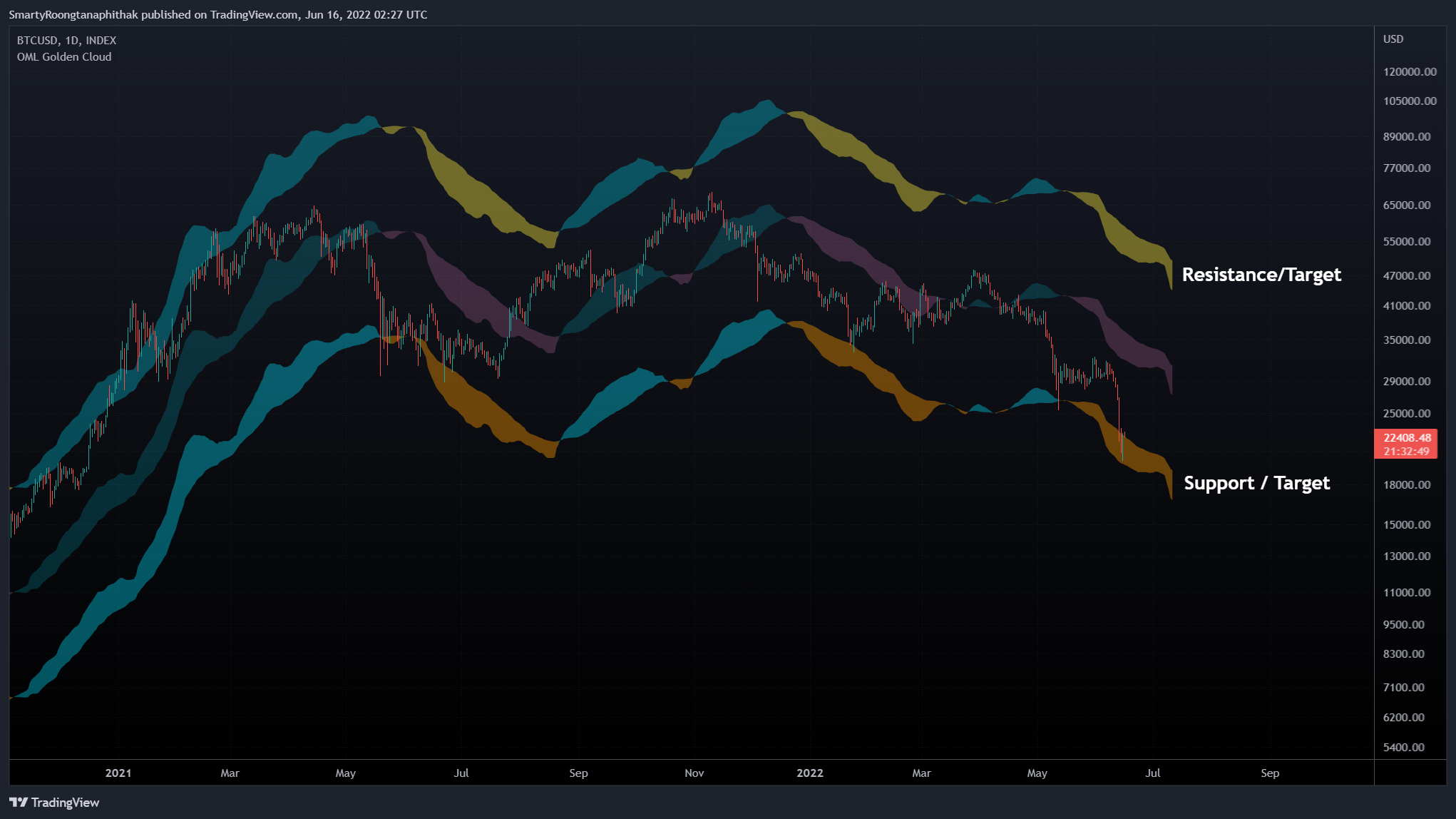This screenshot has height=819, width=1456.
Task: Click the 2022 label on time axis
Action: pyautogui.click(x=810, y=773)
